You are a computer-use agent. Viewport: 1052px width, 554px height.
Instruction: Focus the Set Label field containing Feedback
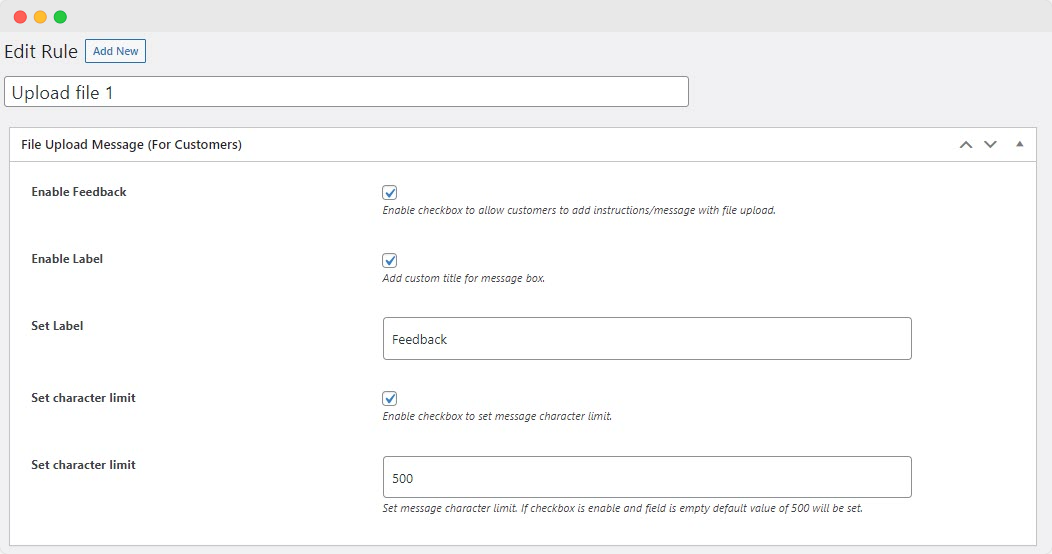click(x=647, y=339)
